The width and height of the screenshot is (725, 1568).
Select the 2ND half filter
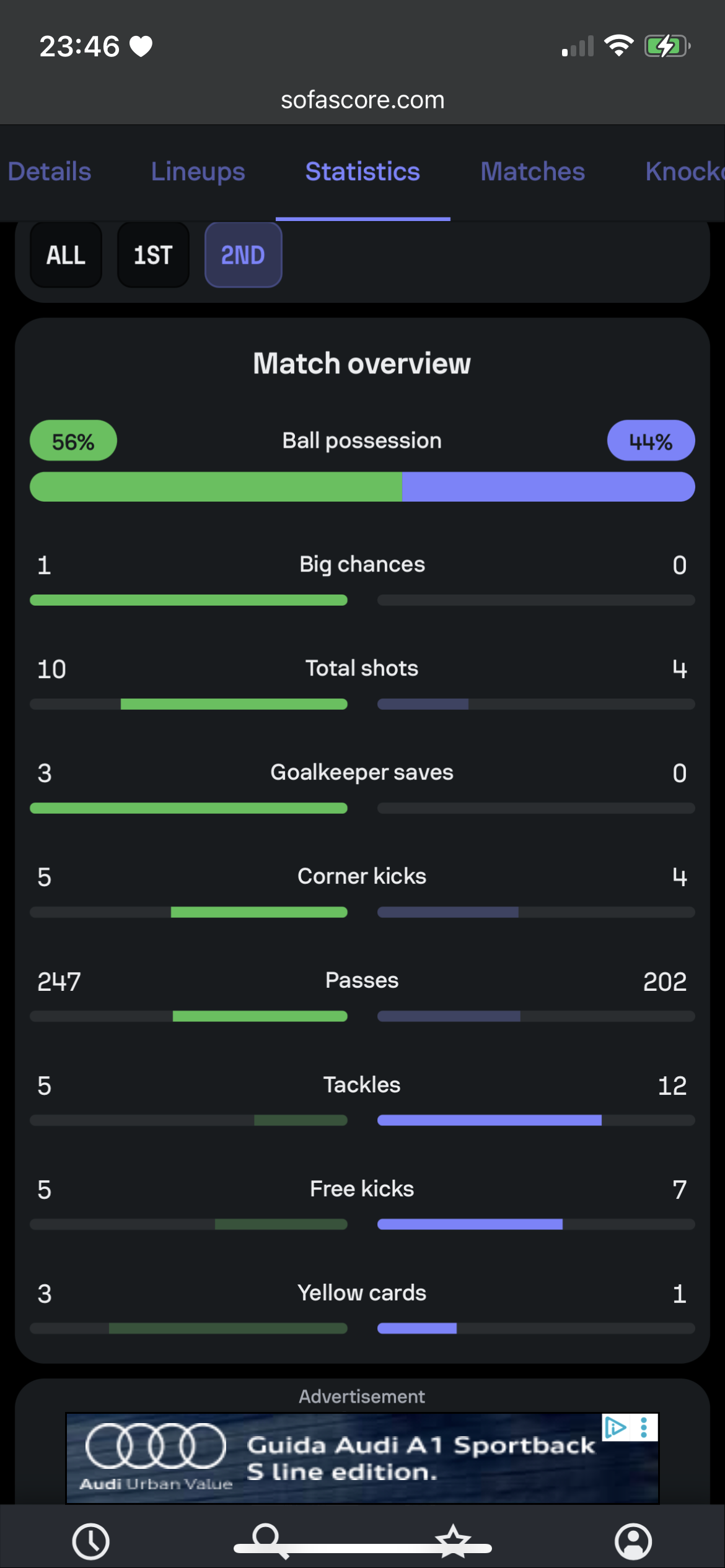click(x=243, y=255)
